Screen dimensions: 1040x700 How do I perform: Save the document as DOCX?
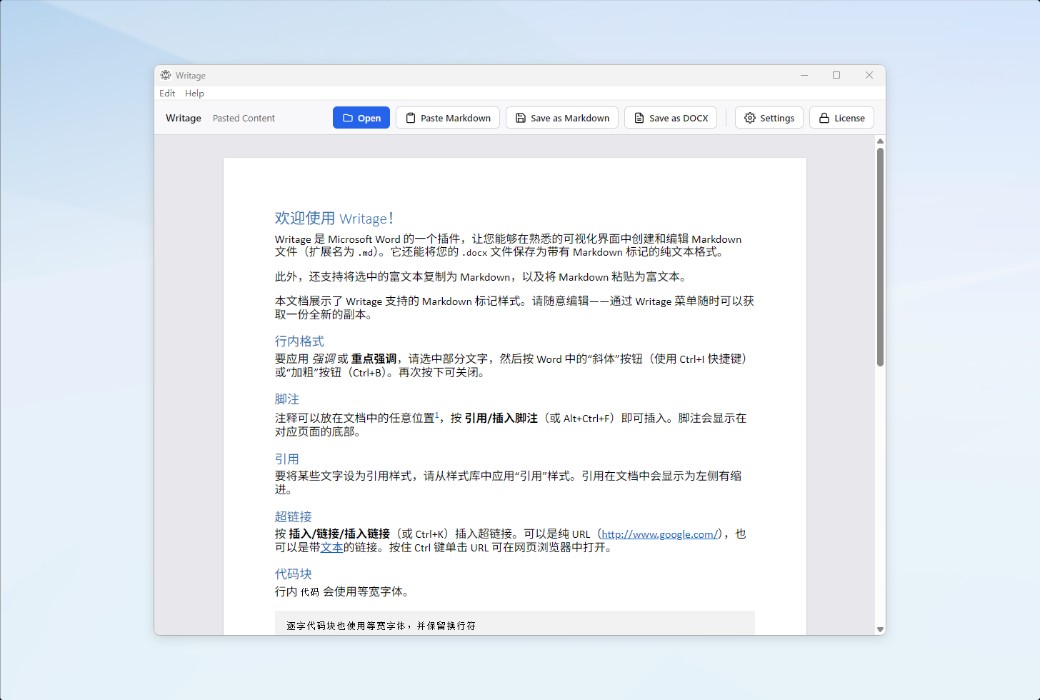pyautogui.click(x=671, y=117)
